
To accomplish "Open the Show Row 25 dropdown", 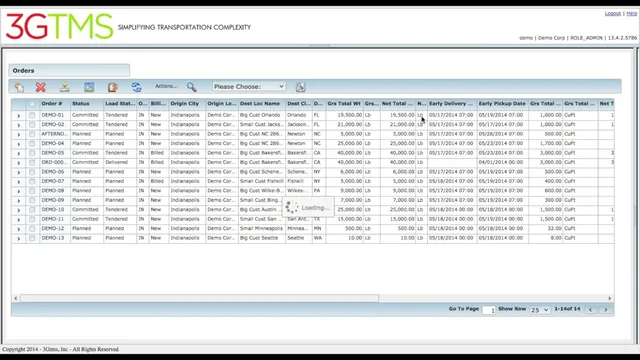I will tap(539, 310).
